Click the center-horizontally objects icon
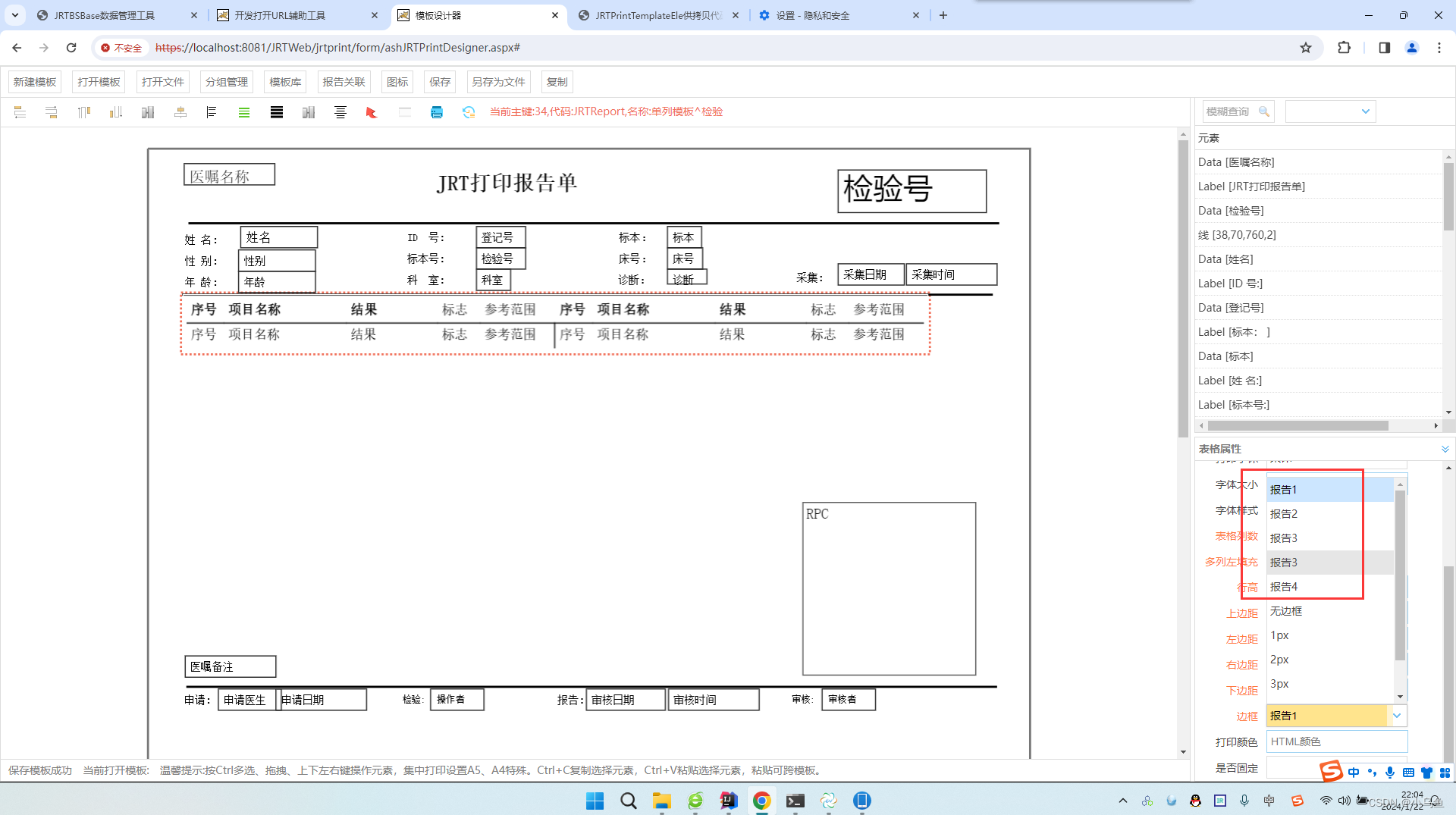The width and height of the screenshot is (1456, 815). click(180, 112)
